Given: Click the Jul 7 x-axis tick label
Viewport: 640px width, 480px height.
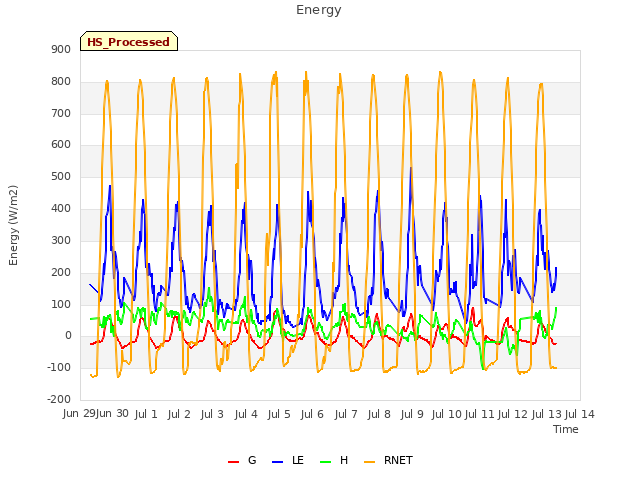Looking at the screenshot, I should [x=346, y=414].
